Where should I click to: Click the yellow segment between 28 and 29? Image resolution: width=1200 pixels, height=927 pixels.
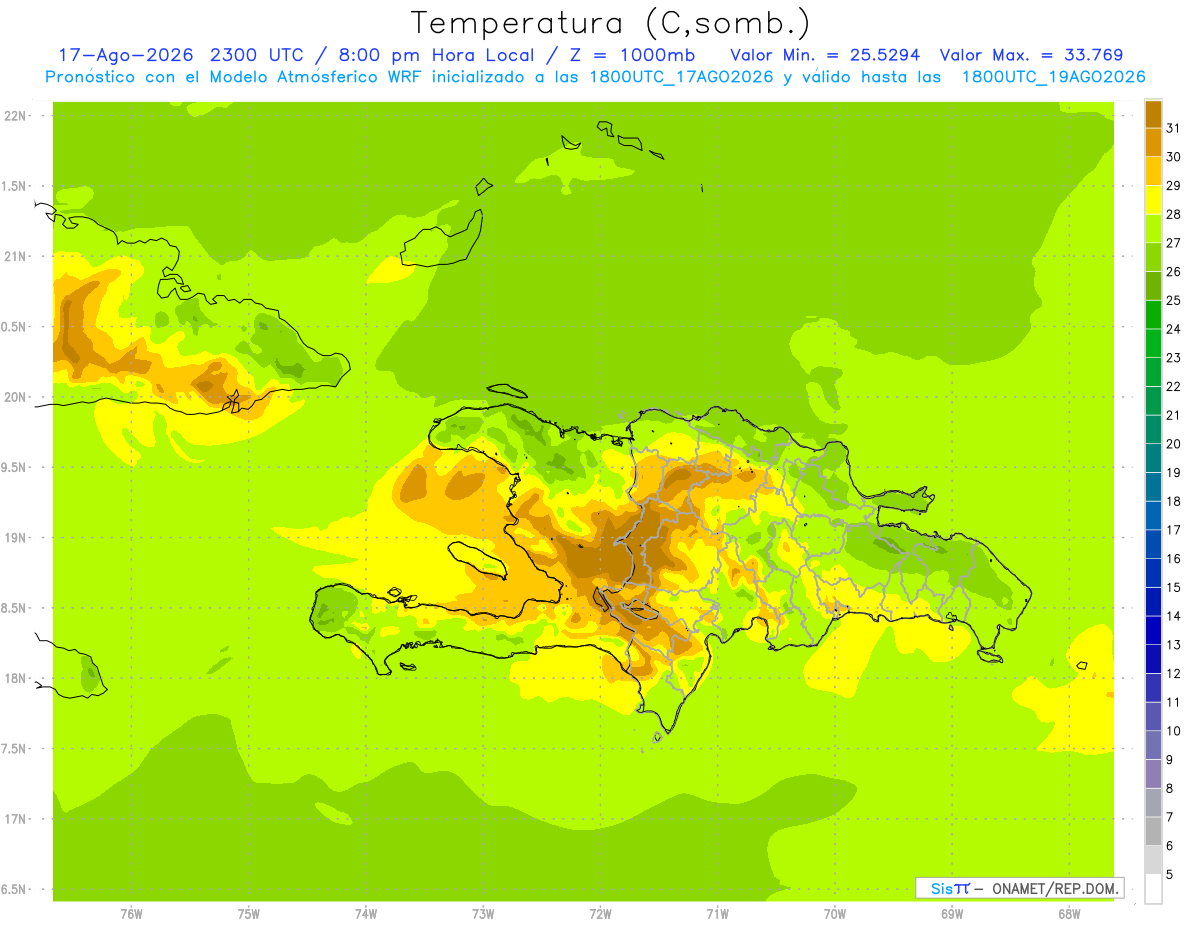point(1153,200)
